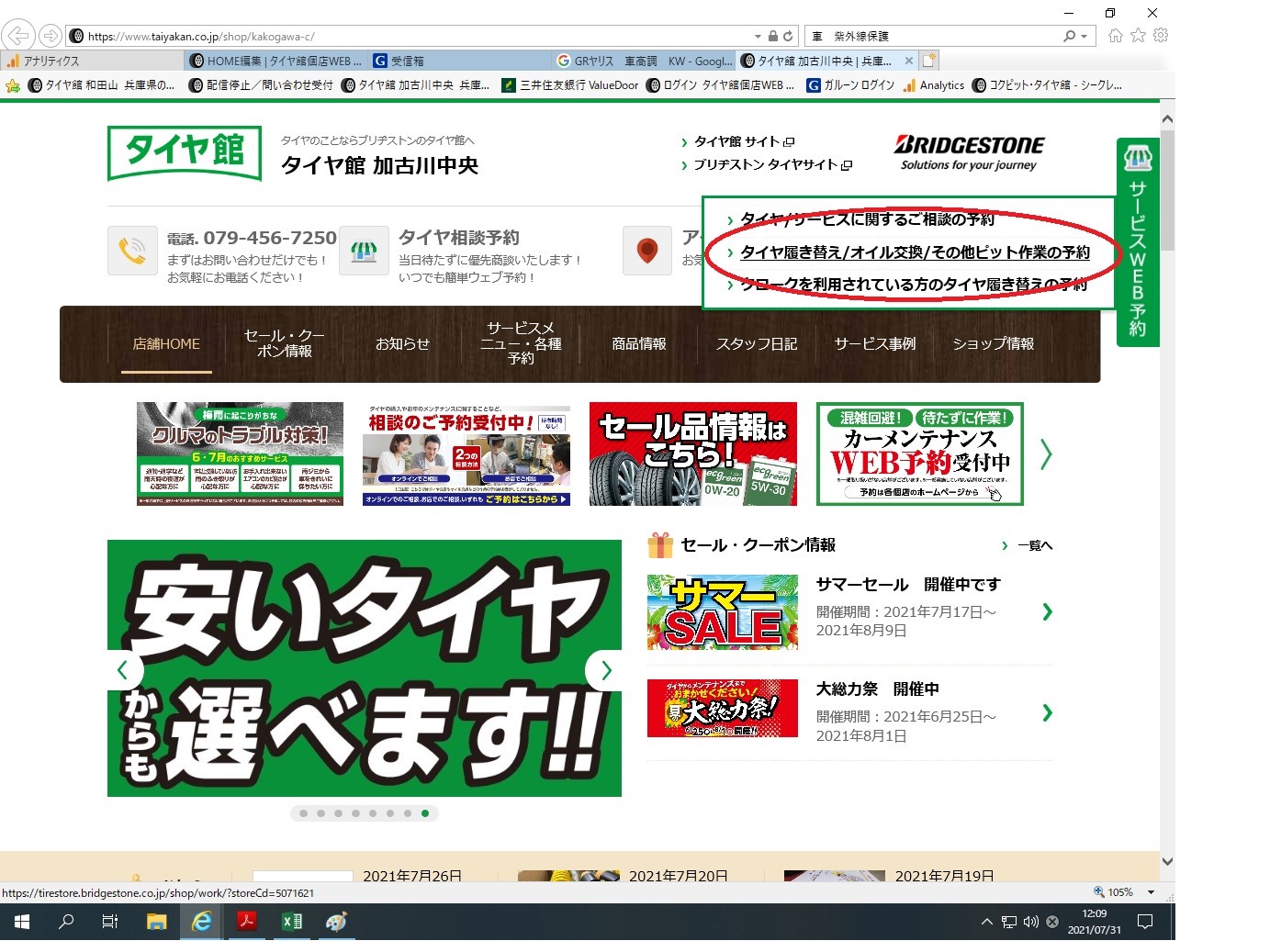Click the refresh icon in the address bar
Viewport: 1270px width, 952px height.
[788, 36]
